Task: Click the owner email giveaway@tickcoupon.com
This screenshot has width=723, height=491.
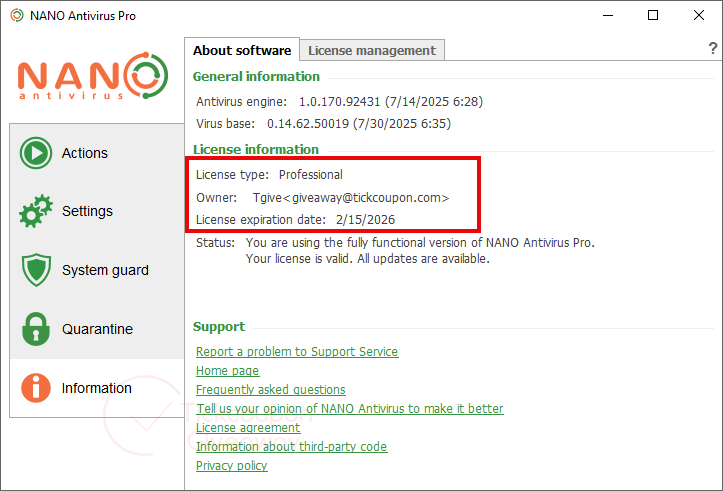Action: tap(367, 198)
